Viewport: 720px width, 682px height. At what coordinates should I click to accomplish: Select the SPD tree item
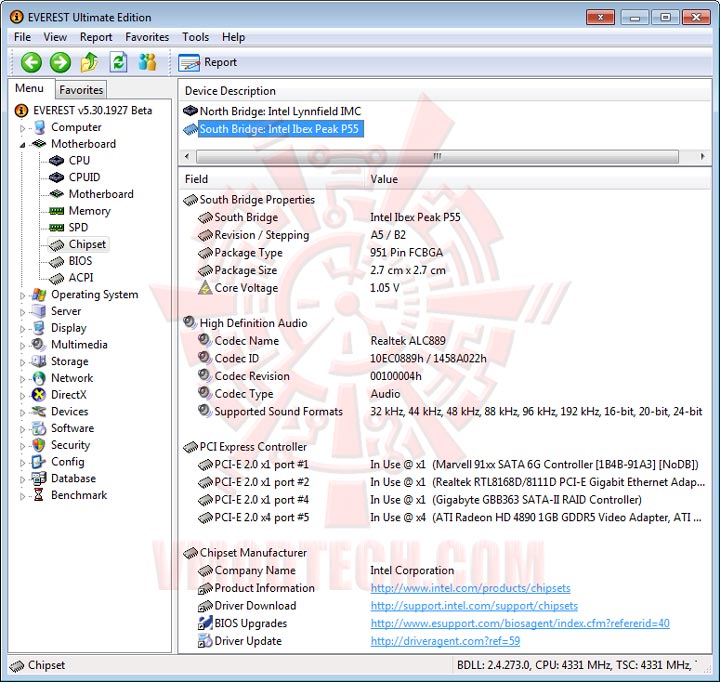coord(78,227)
